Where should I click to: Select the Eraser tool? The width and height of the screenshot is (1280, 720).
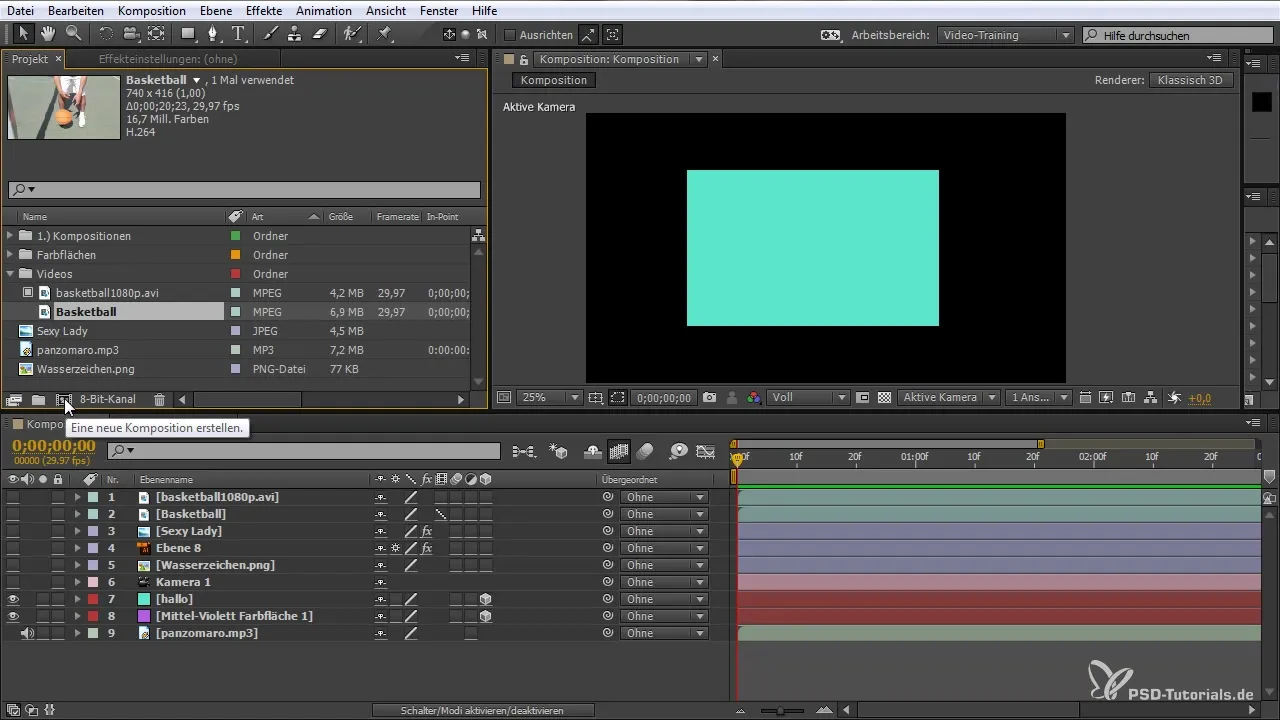tap(319, 34)
